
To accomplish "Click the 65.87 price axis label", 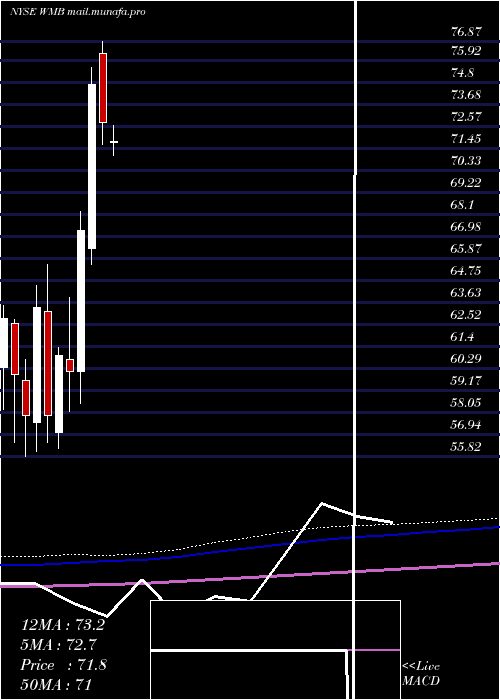I will point(466,249).
